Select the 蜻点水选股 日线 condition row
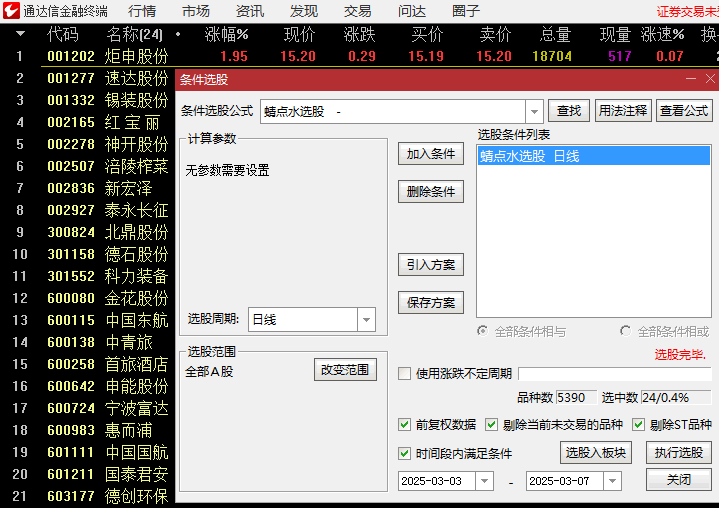The image size is (719, 508). 594,156
